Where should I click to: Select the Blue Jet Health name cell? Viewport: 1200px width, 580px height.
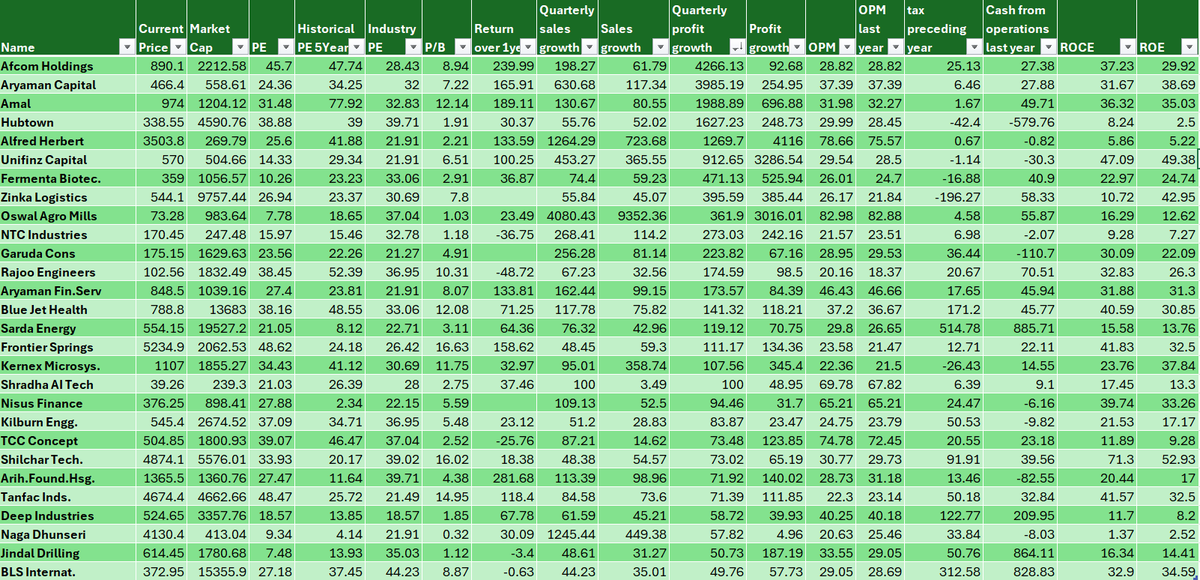(x=68, y=310)
